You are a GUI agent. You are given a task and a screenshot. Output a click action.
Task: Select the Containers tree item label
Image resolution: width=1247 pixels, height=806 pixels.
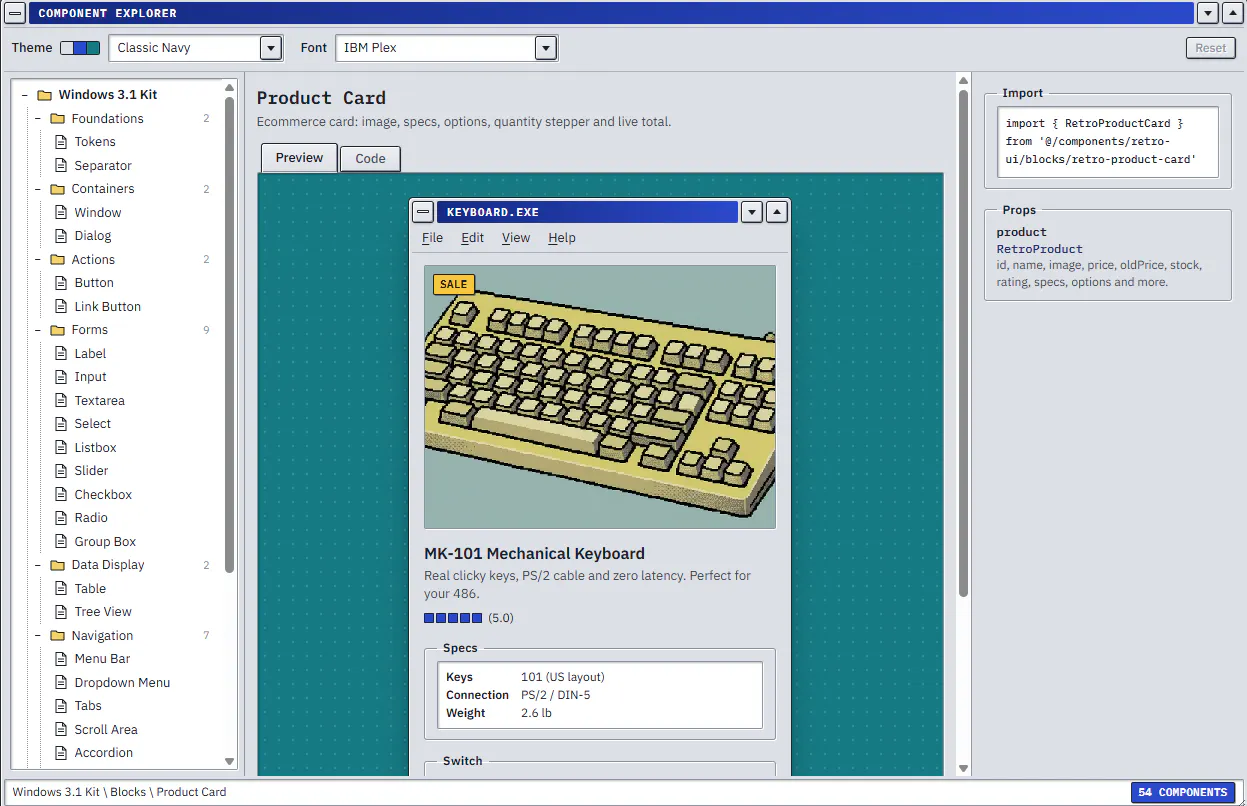coord(103,189)
